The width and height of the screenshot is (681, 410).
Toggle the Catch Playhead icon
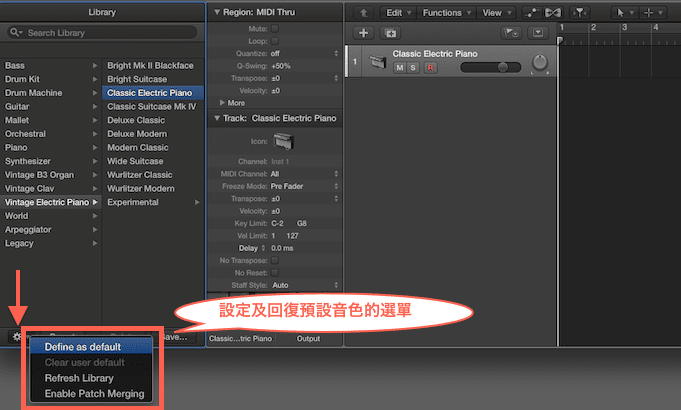tap(579, 13)
